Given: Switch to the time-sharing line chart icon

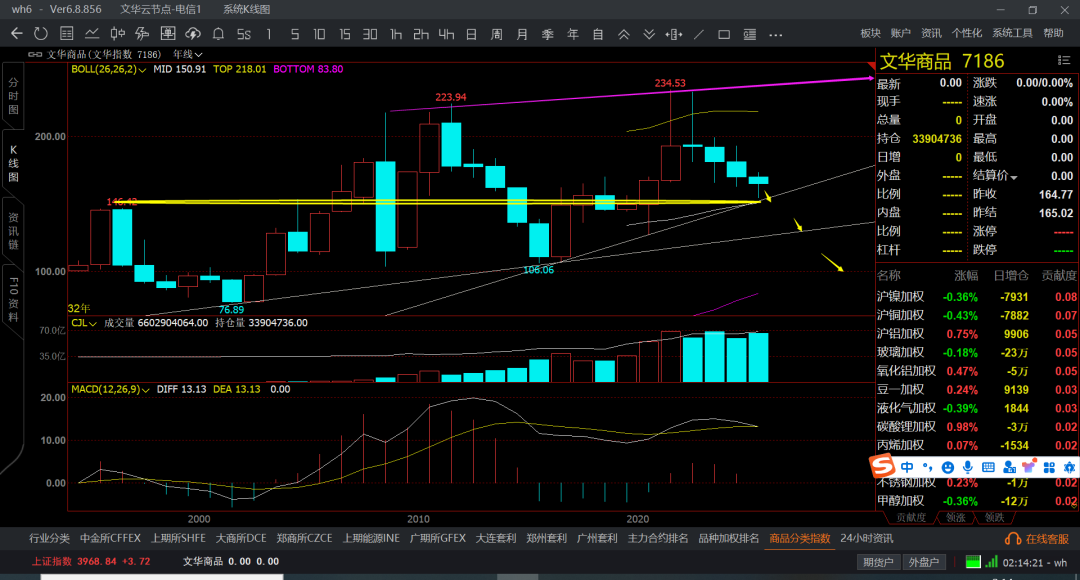Looking at the screenshot, I should point(92,34).
